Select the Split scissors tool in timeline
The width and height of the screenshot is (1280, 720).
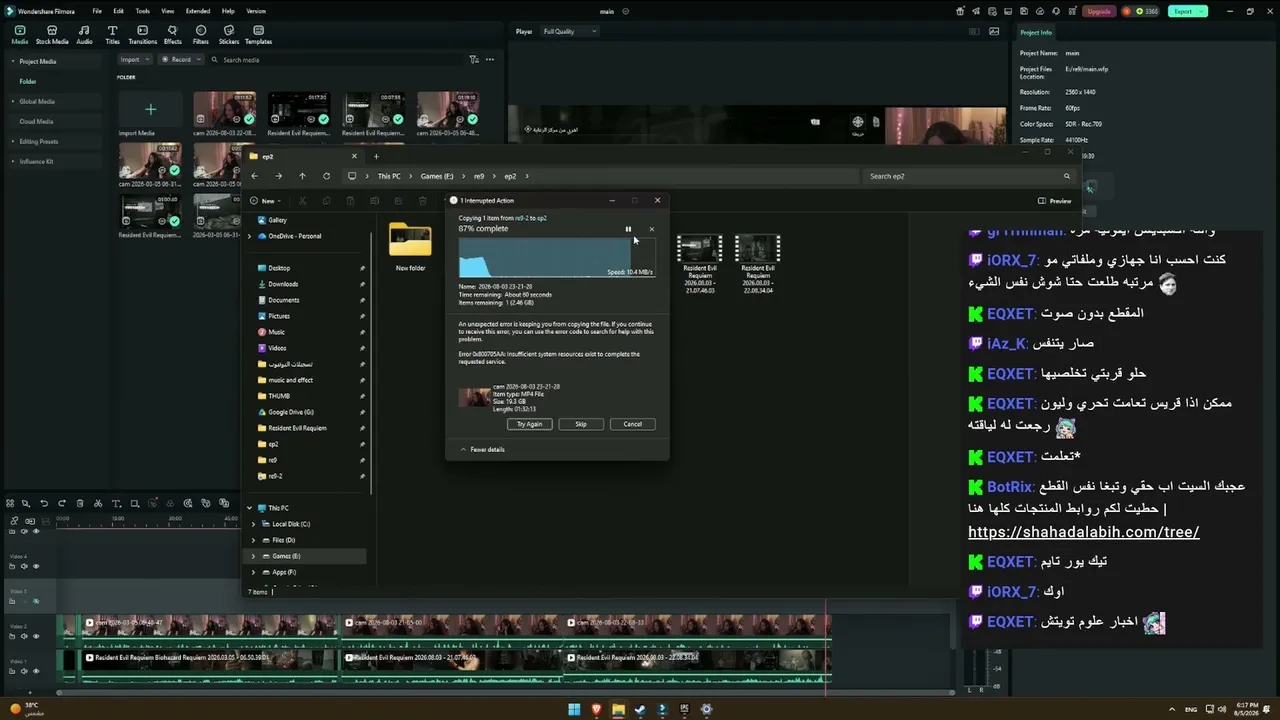pyautogui.click(x=98, y=503)
